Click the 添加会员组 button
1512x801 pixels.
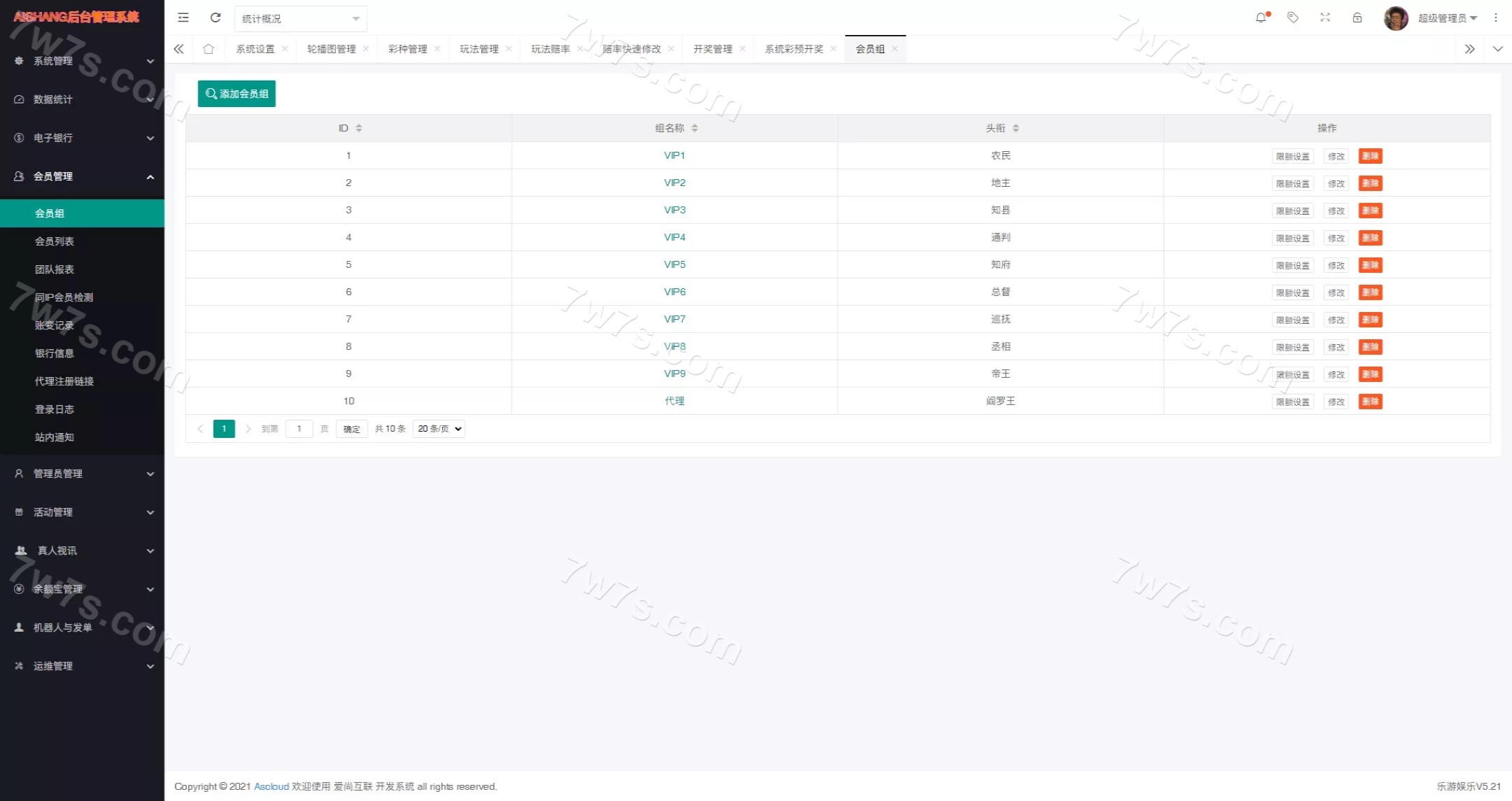(236, 94)
